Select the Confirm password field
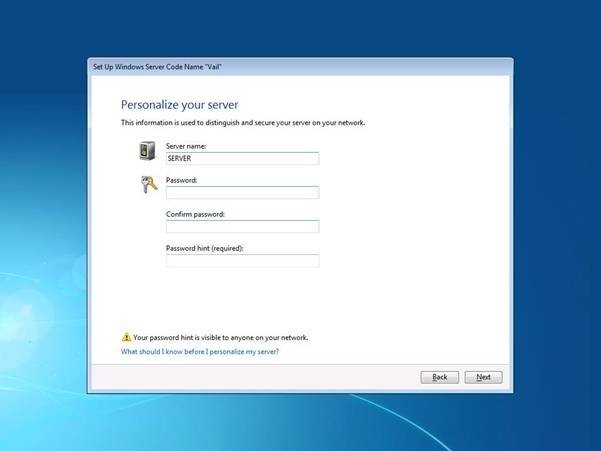601x451 pixels. (x=242, y=226)
